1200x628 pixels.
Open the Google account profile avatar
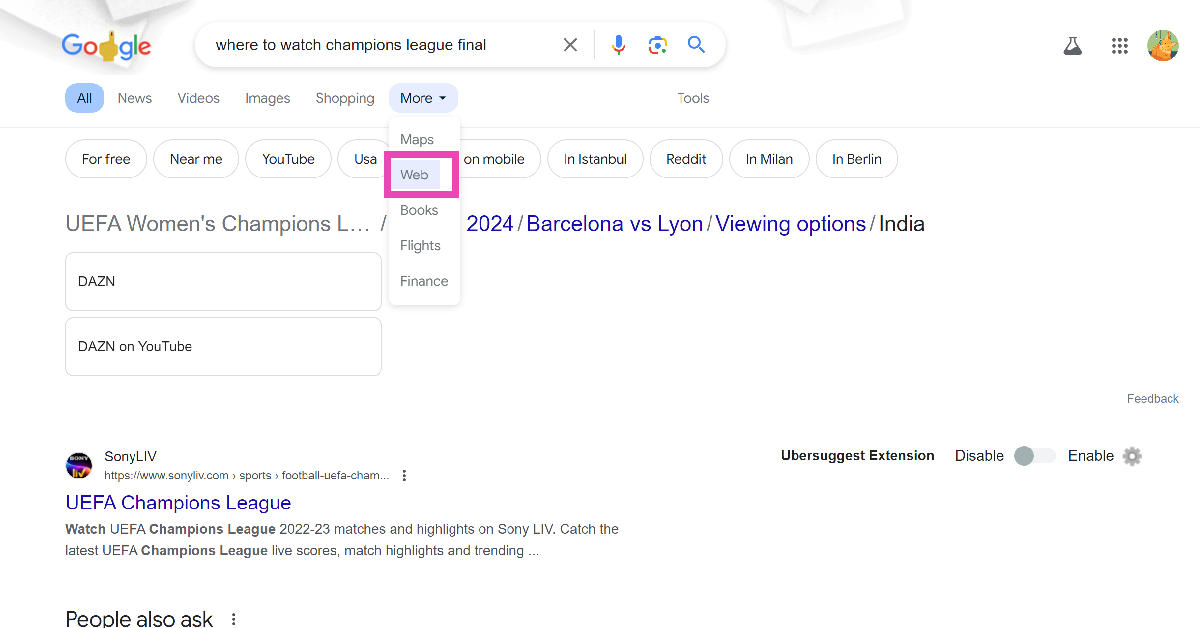pos(1162,46)
